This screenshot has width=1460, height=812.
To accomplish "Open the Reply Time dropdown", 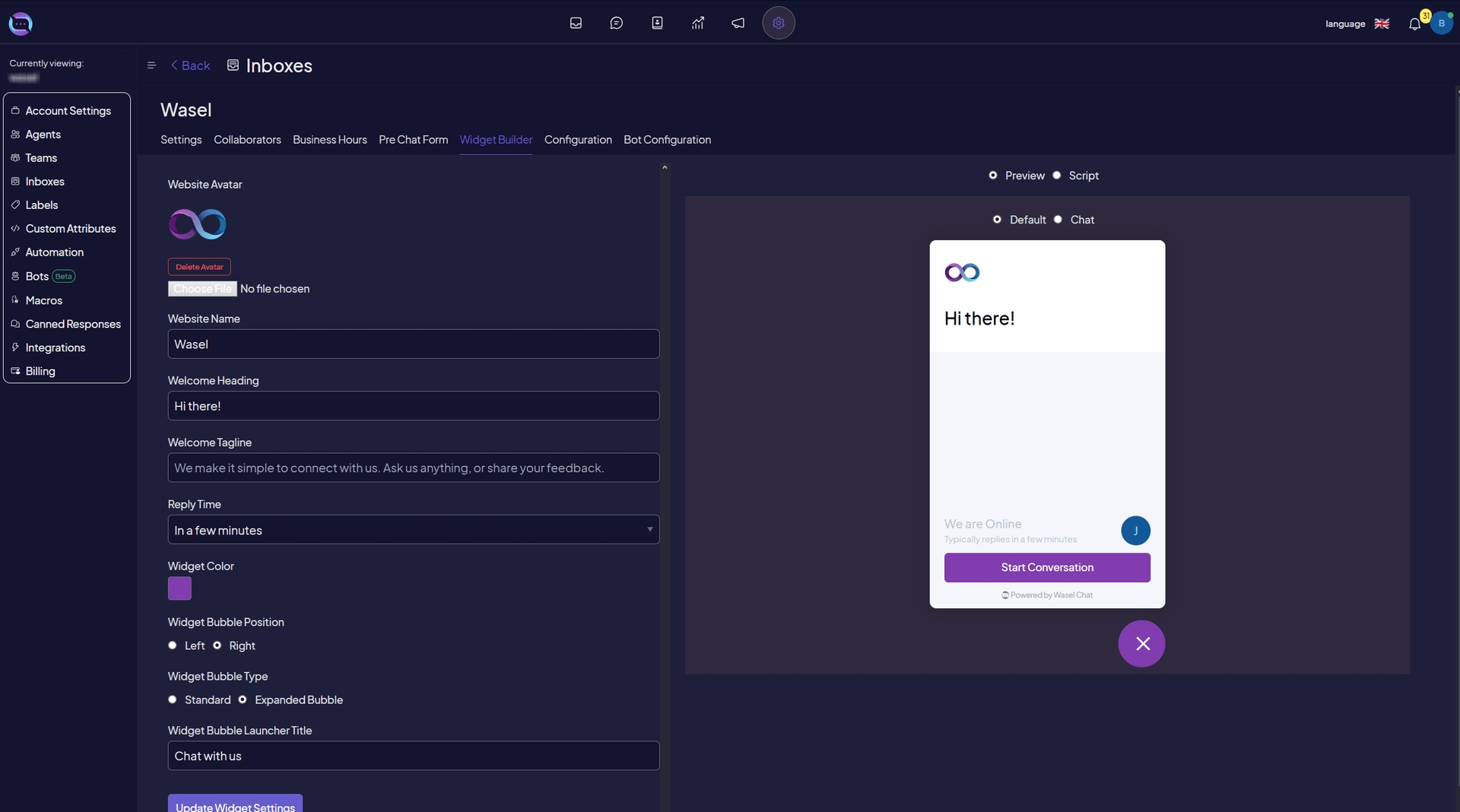I will [x=413, y=529].
